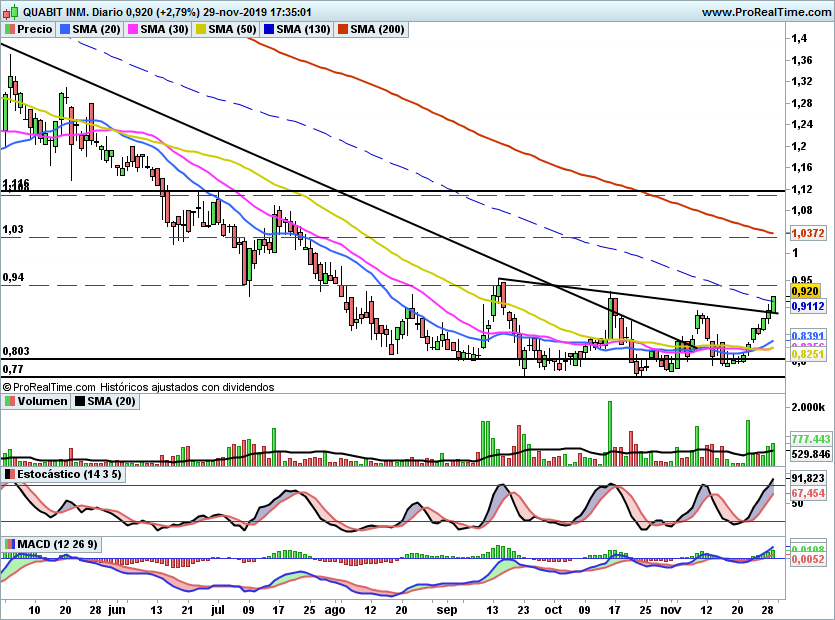
Task: Click the SMA (200) legend label
Action: tap(377, 29)
